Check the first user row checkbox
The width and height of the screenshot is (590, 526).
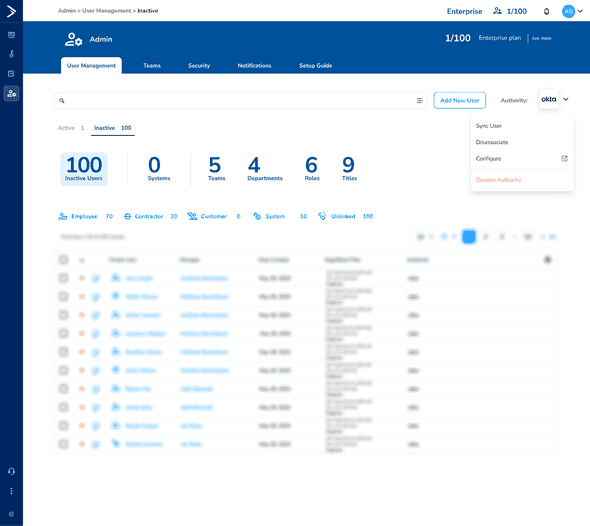pyautogui.click(x=64, y=278)
